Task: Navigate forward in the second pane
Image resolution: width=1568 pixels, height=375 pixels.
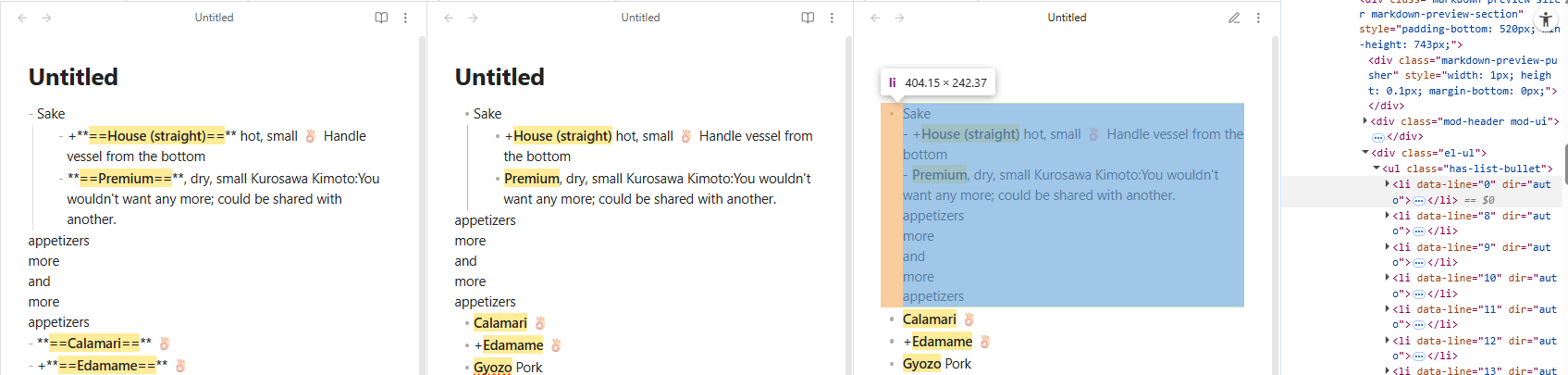Action: tap(473, 18)
